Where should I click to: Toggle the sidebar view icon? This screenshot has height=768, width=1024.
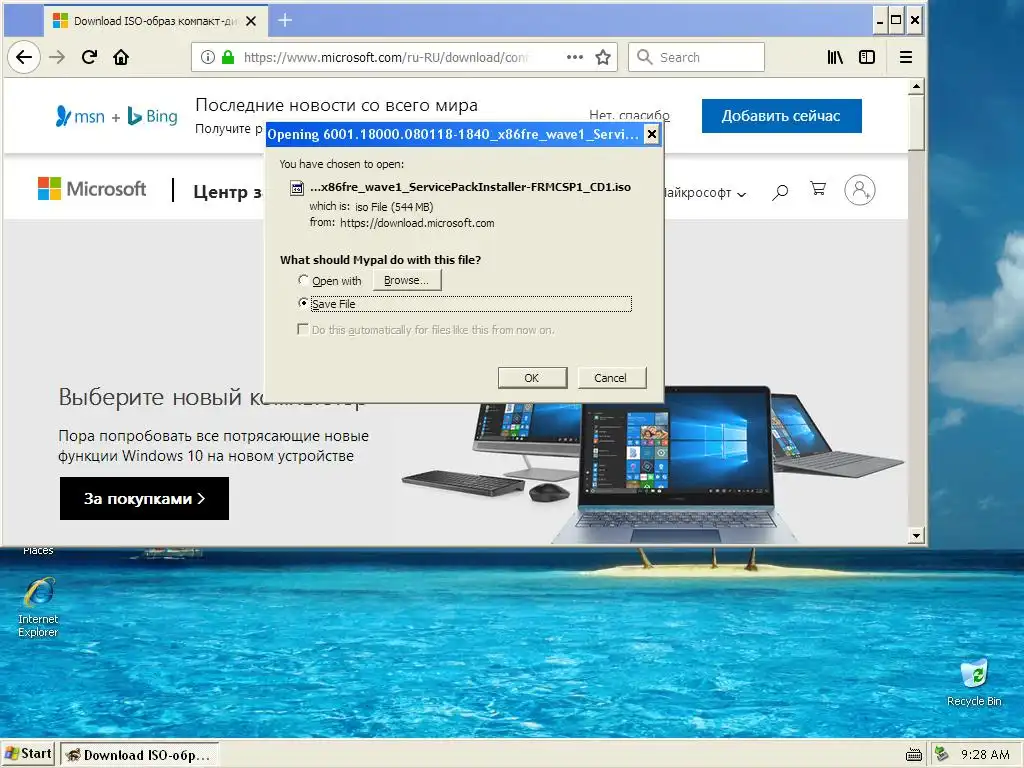coord(867,57)
